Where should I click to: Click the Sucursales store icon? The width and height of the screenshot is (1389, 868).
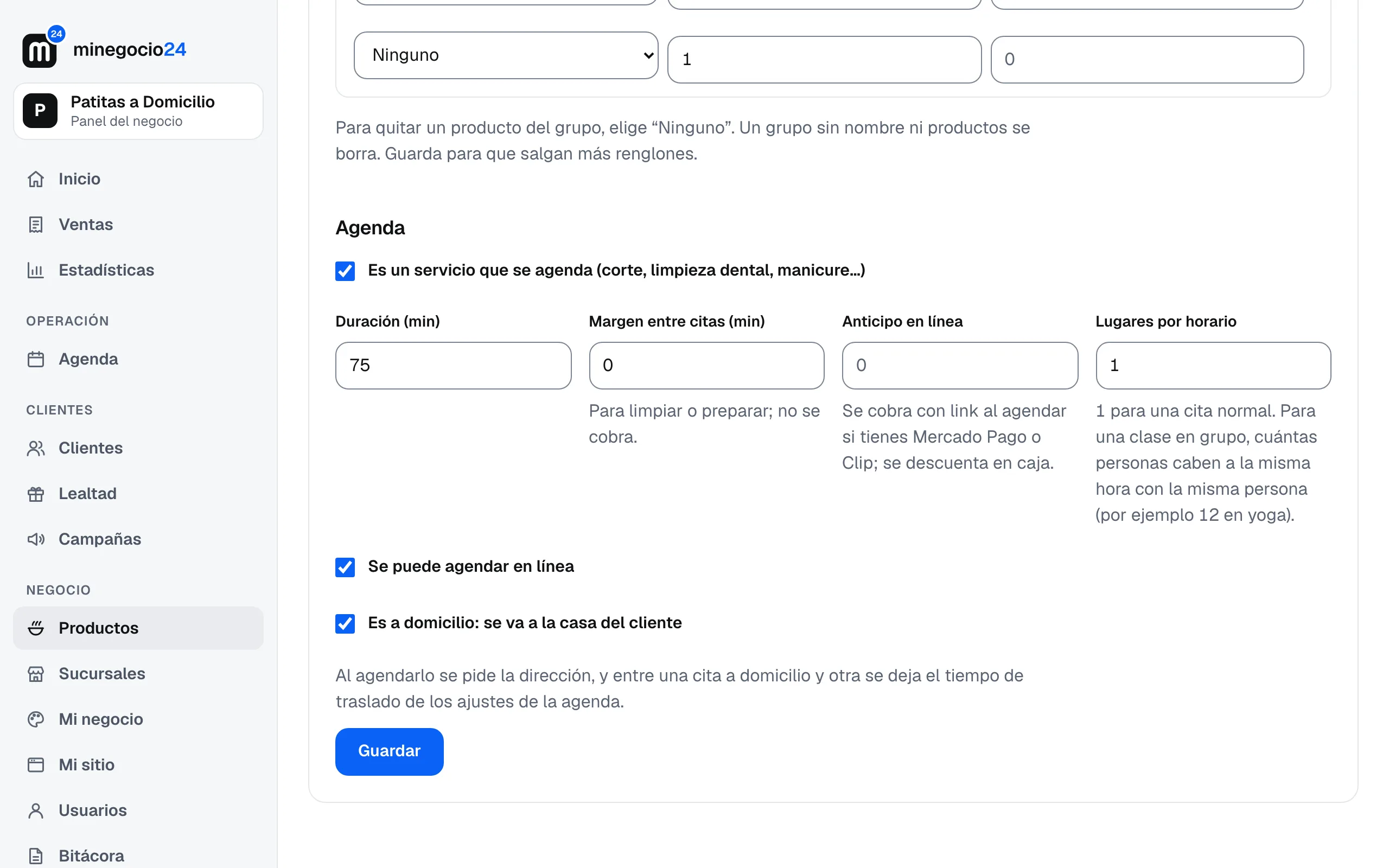(36, 674)
